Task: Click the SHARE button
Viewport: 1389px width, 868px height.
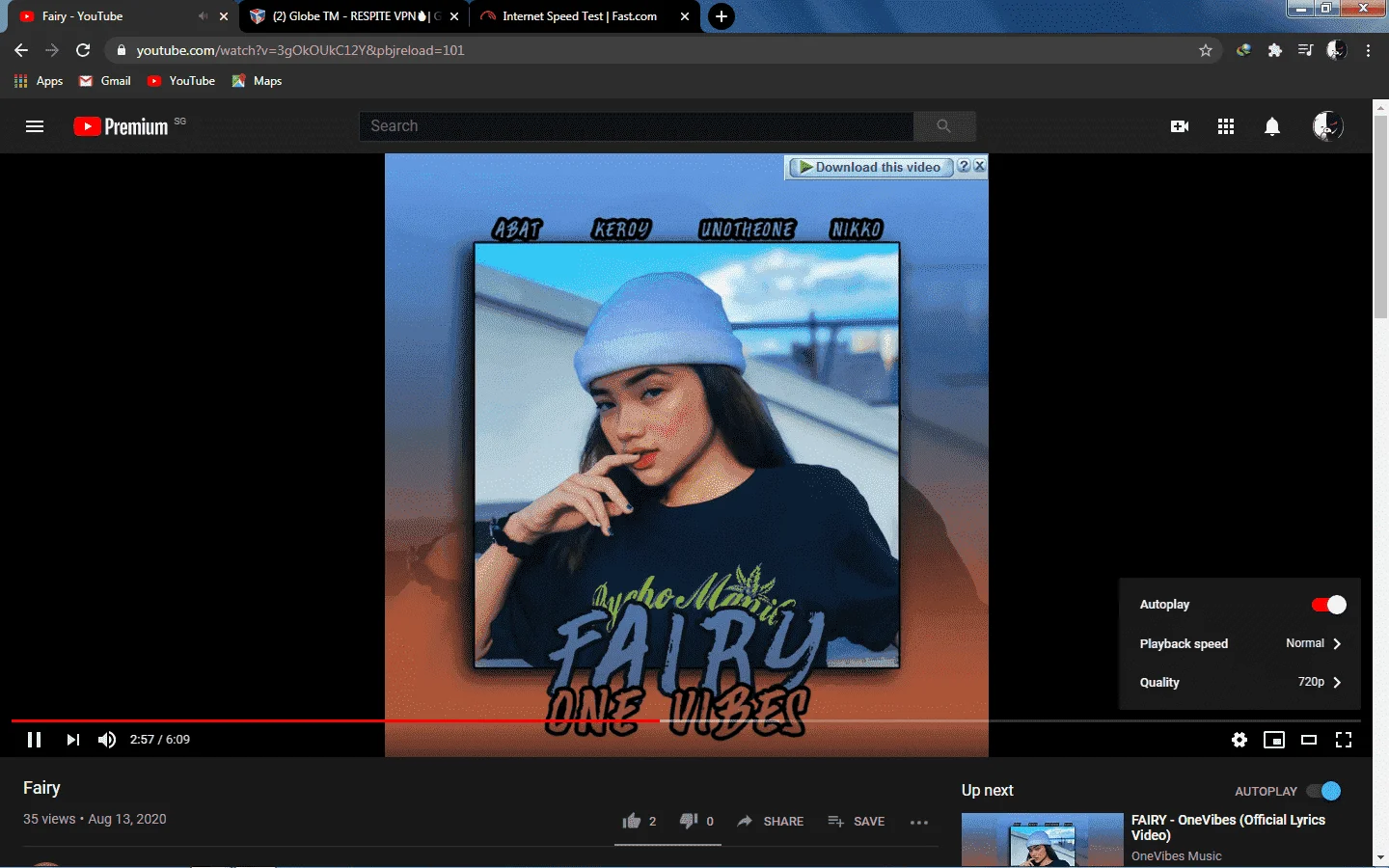Action: click(771, 822)
